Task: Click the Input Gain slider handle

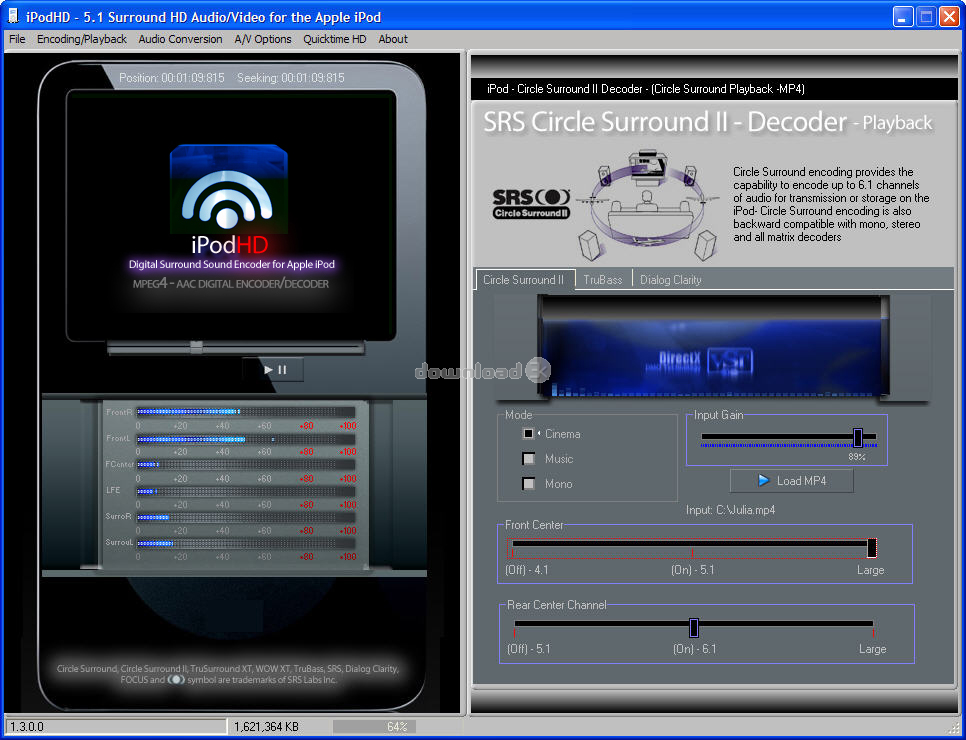Action: (857, 437)
